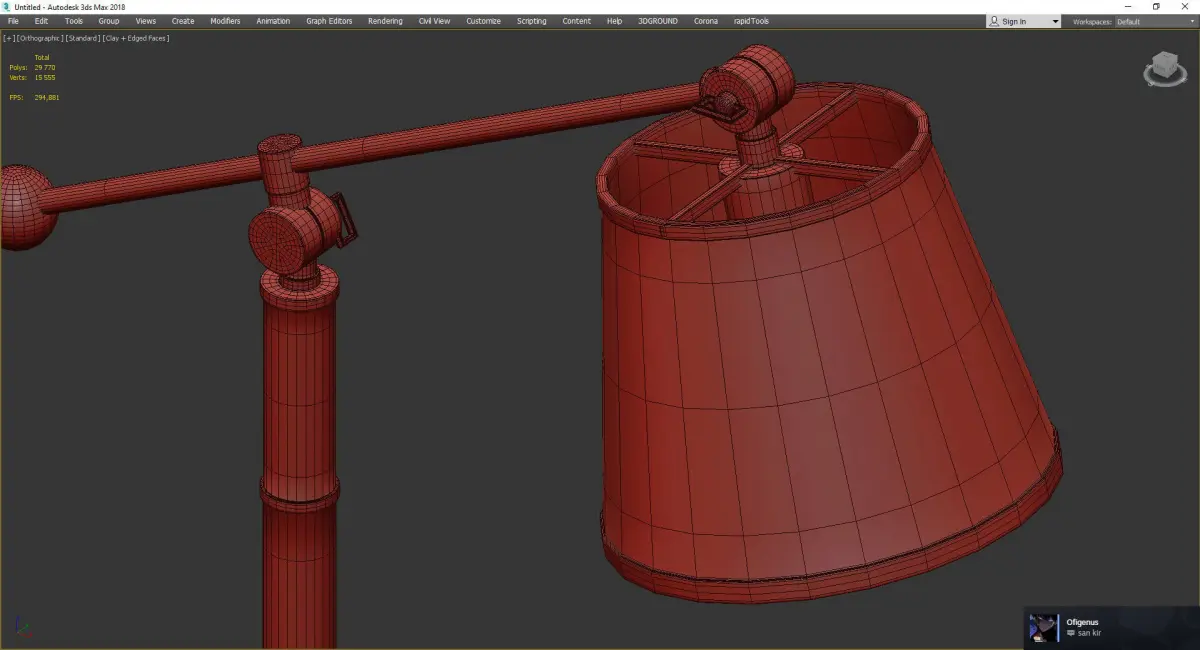Open the Orthographic viewport view menu
The height and width of the screenshot is (650, 1200).
[x=39, y=38]
